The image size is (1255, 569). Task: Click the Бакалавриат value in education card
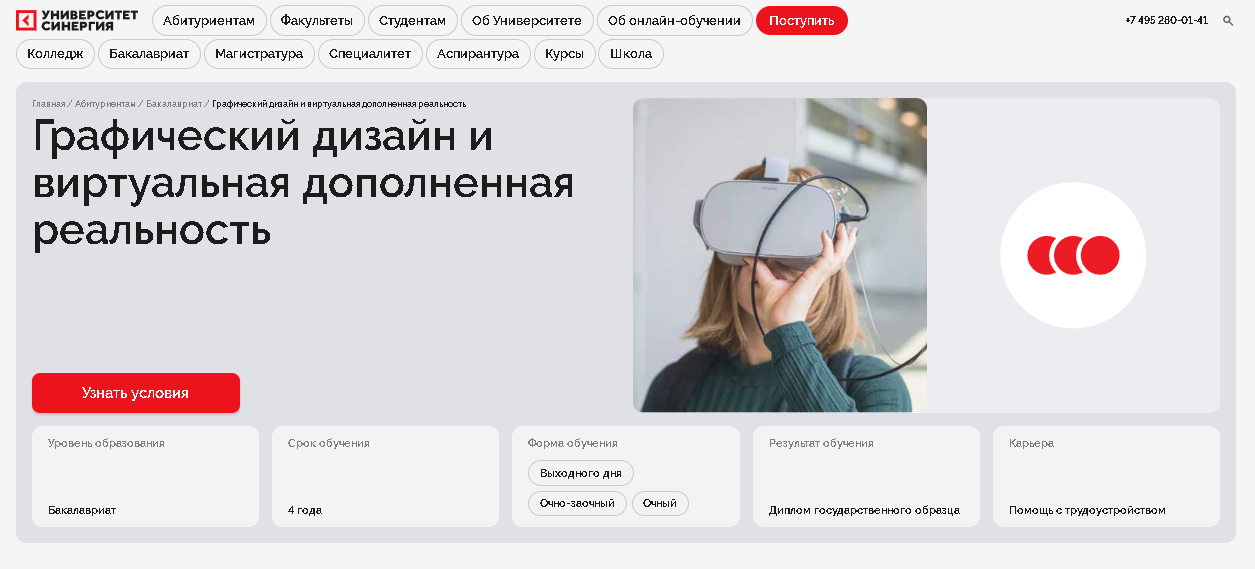(82, 510)
